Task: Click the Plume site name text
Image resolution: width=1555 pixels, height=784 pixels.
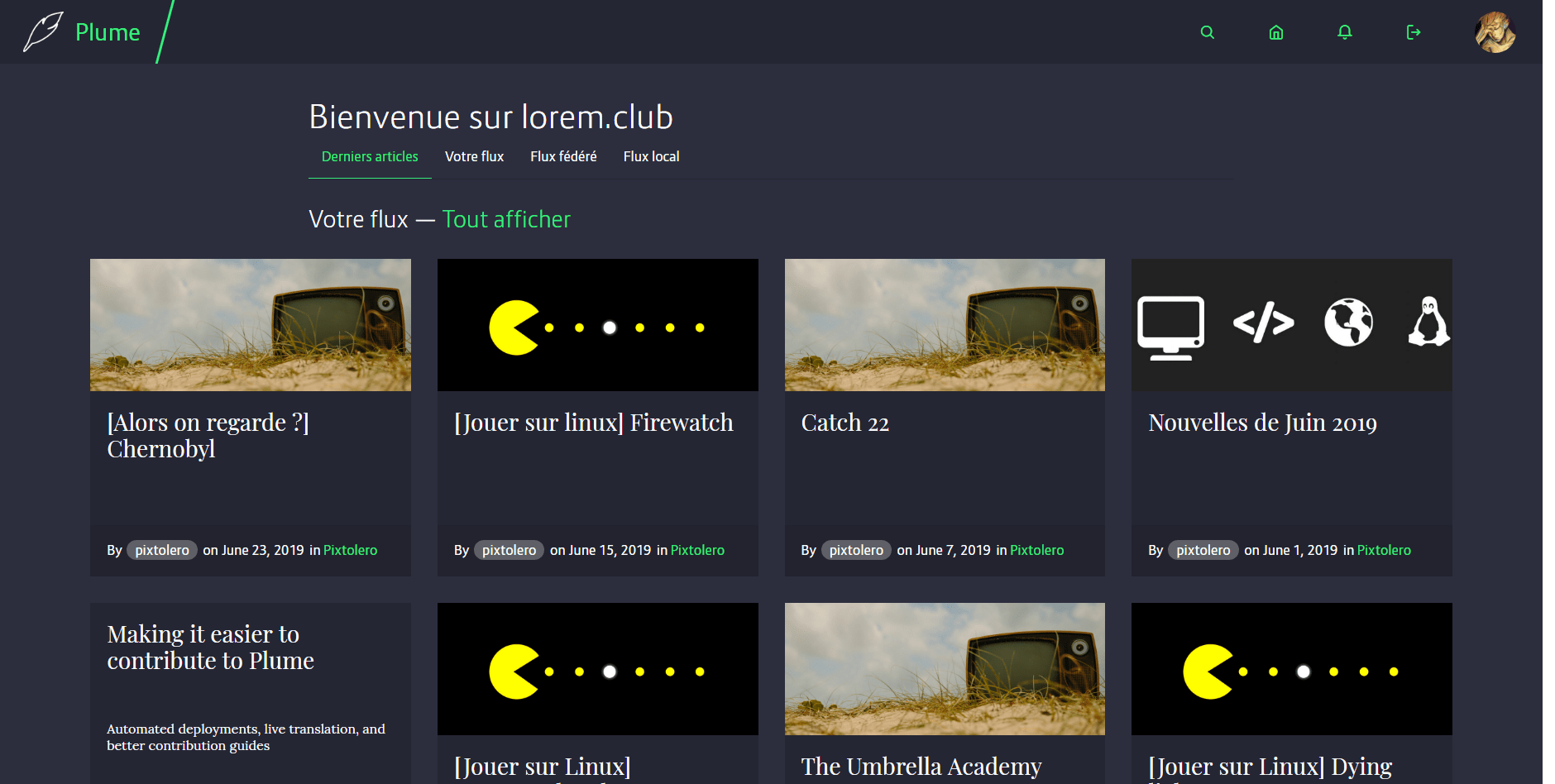Action: (108, 32)
